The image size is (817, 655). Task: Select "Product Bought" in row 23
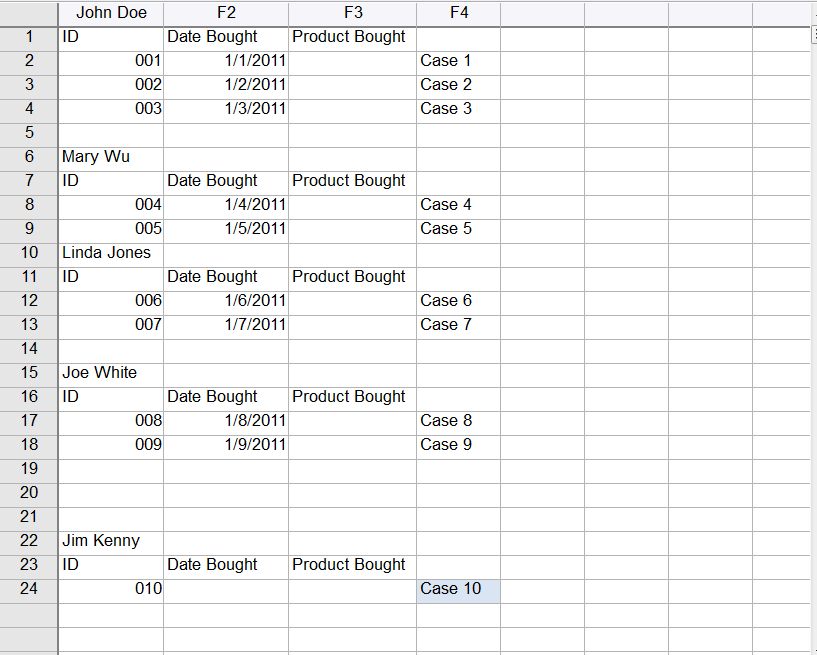352,565
